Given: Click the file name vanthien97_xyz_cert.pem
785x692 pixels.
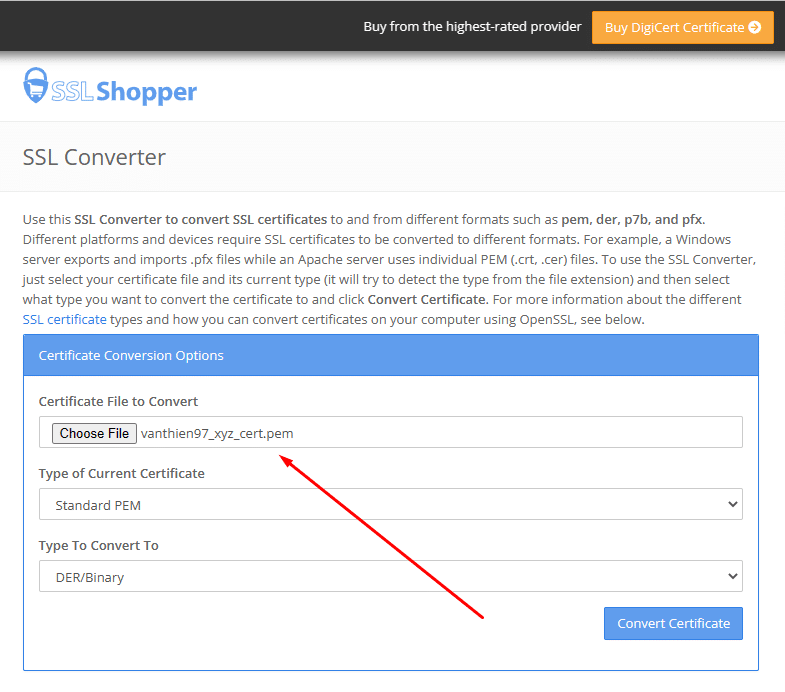Looking at the screenshot, I should pos(217,434).
